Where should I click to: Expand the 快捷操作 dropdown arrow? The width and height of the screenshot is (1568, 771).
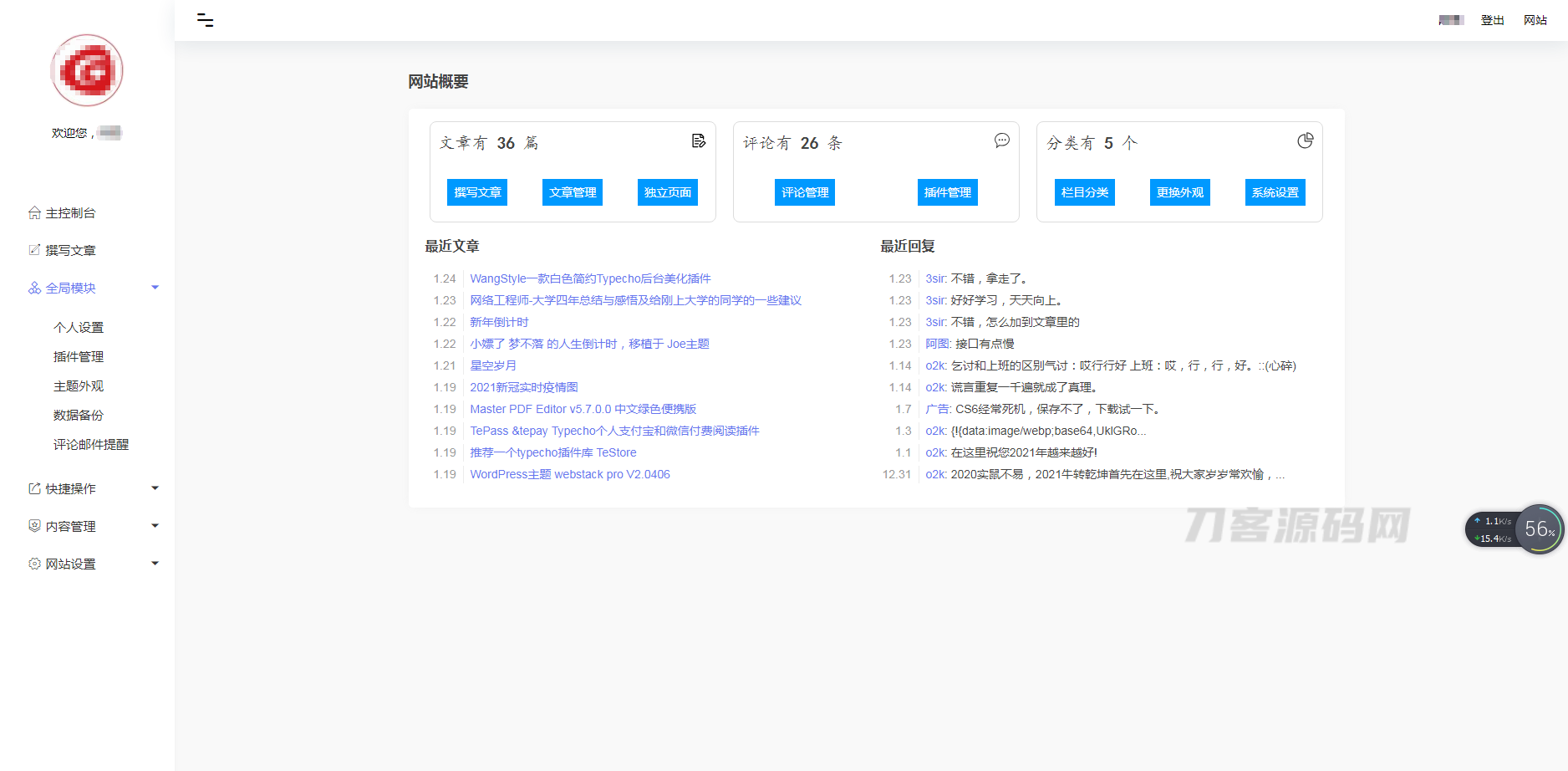pos(155,488)
